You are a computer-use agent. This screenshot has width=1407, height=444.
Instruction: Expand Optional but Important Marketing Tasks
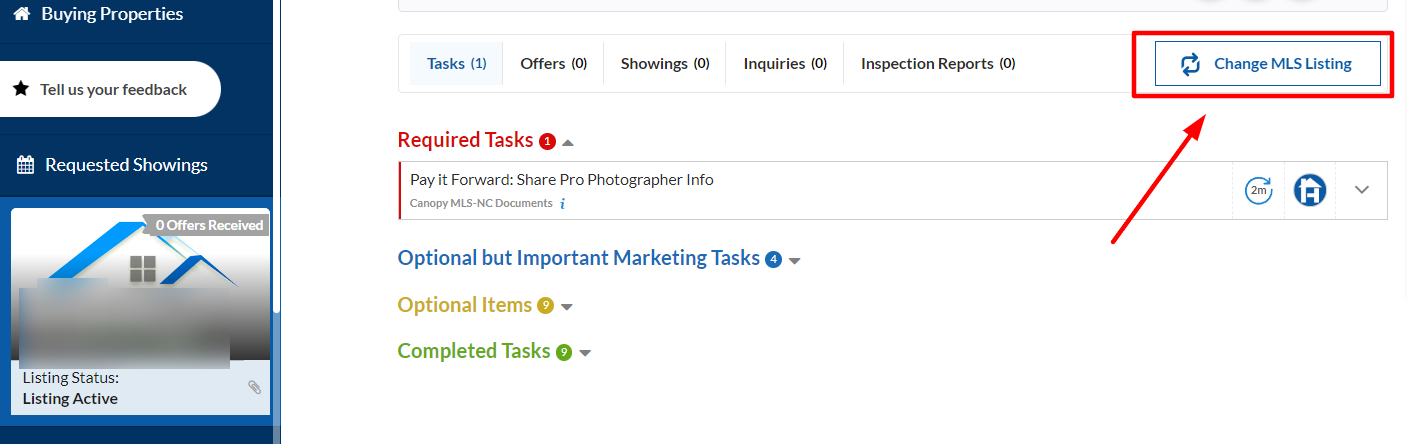(x=795, y=260)
